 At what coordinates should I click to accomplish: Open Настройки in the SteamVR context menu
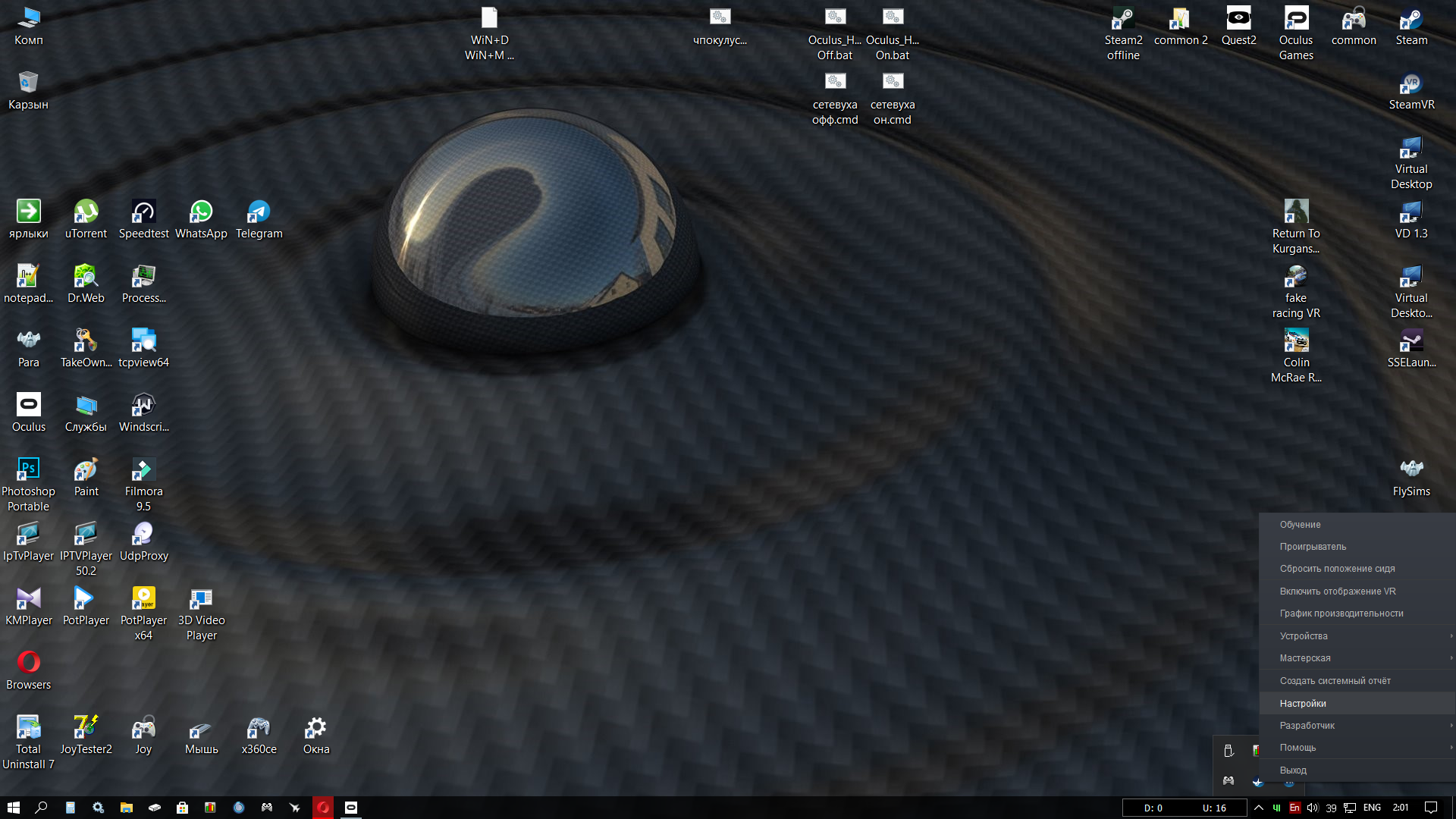pyautogui.click(x=1357, y=703)
